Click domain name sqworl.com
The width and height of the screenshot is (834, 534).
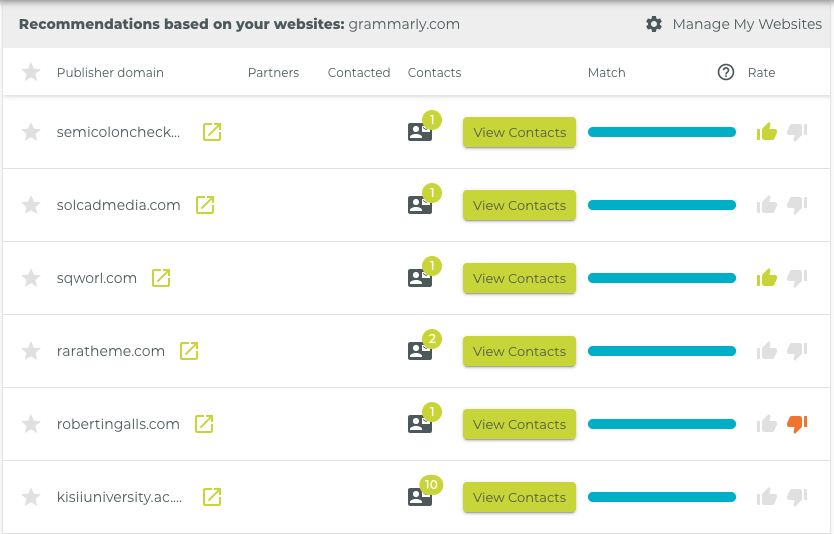(96, 278)
